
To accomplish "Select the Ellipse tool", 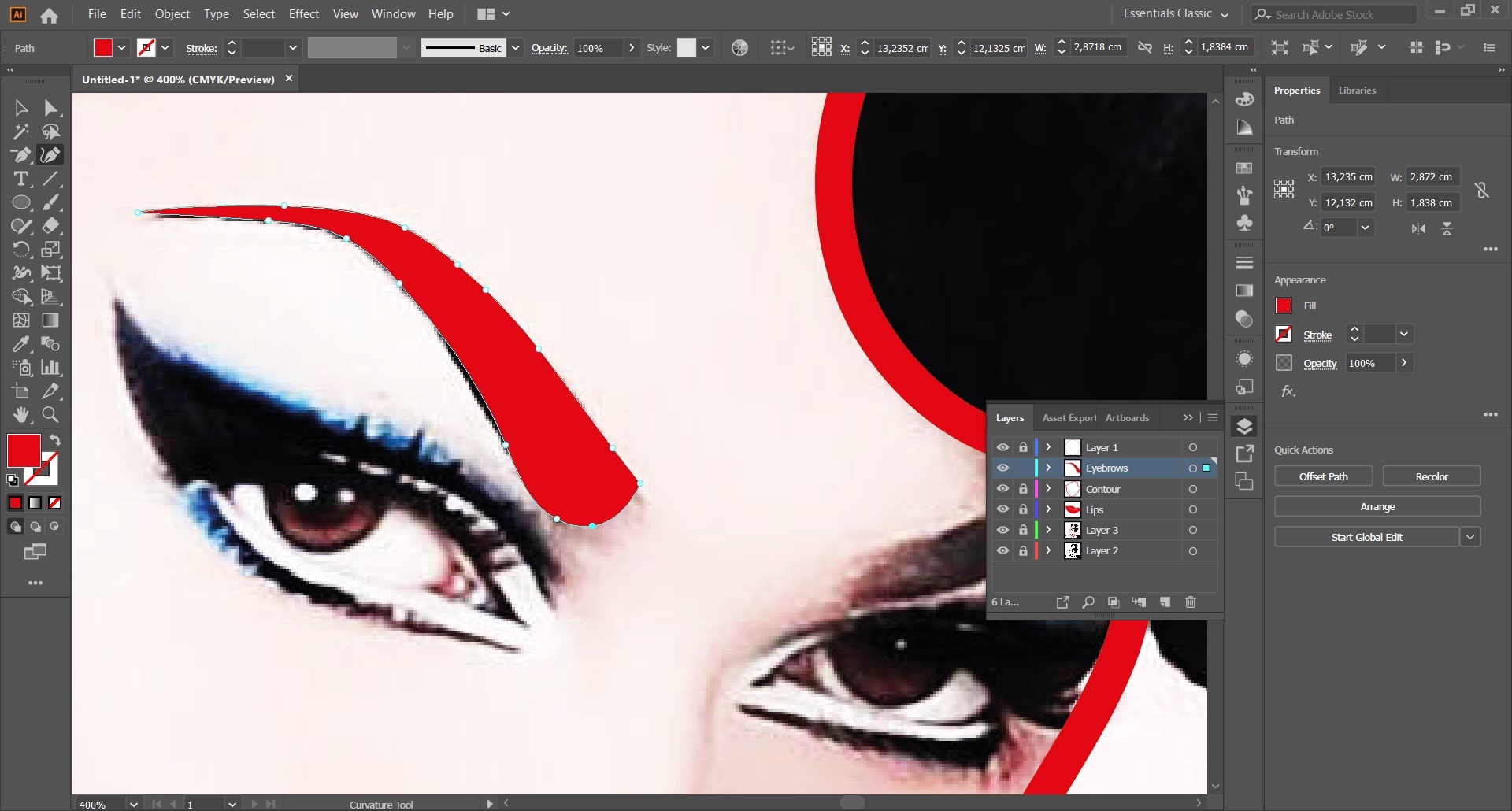I will [x=21, y=202].
